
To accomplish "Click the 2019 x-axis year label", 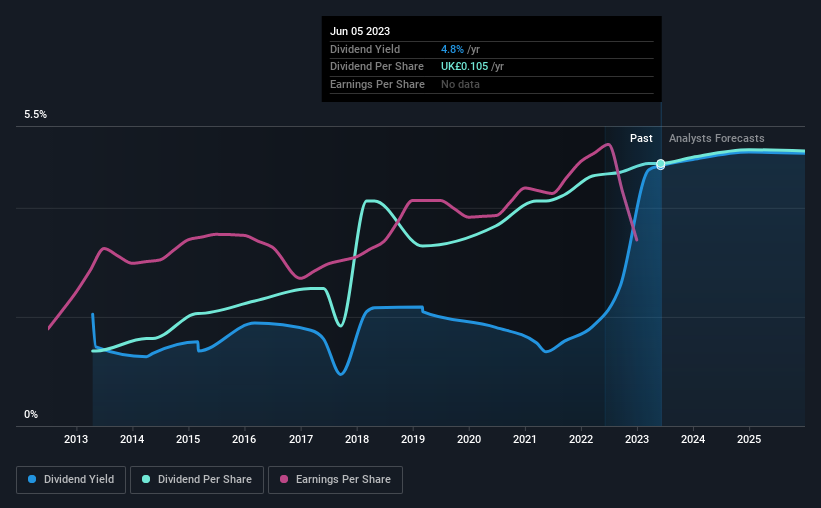I will tap(413, 439).
